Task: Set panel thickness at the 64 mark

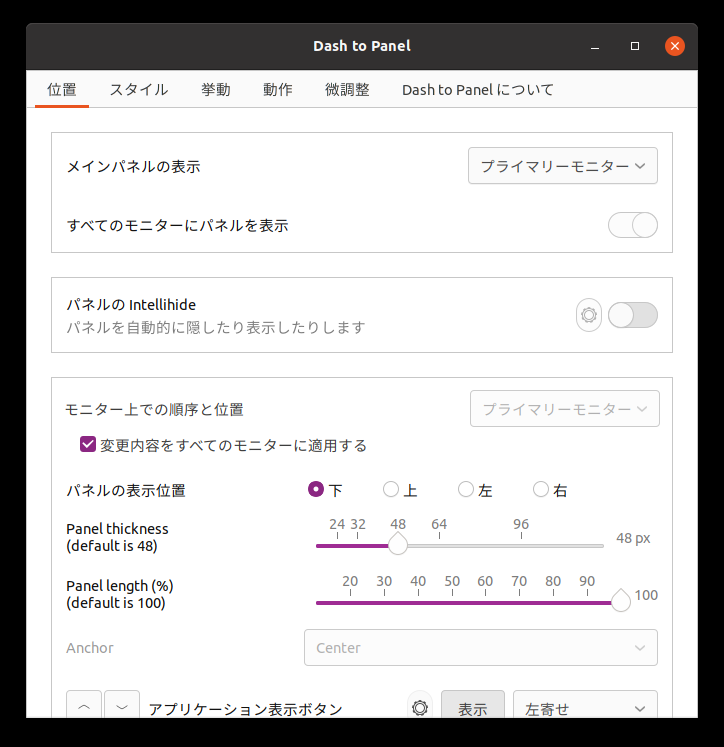Action: click(439, 546)
